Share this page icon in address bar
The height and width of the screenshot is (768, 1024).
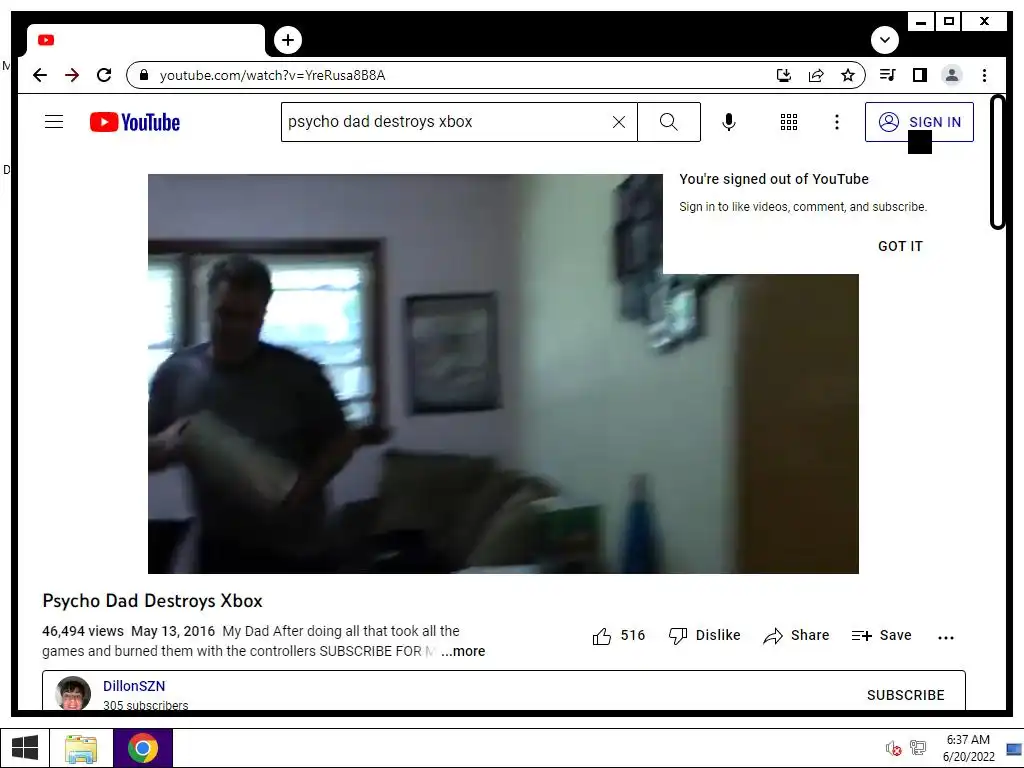click(816, 75)
